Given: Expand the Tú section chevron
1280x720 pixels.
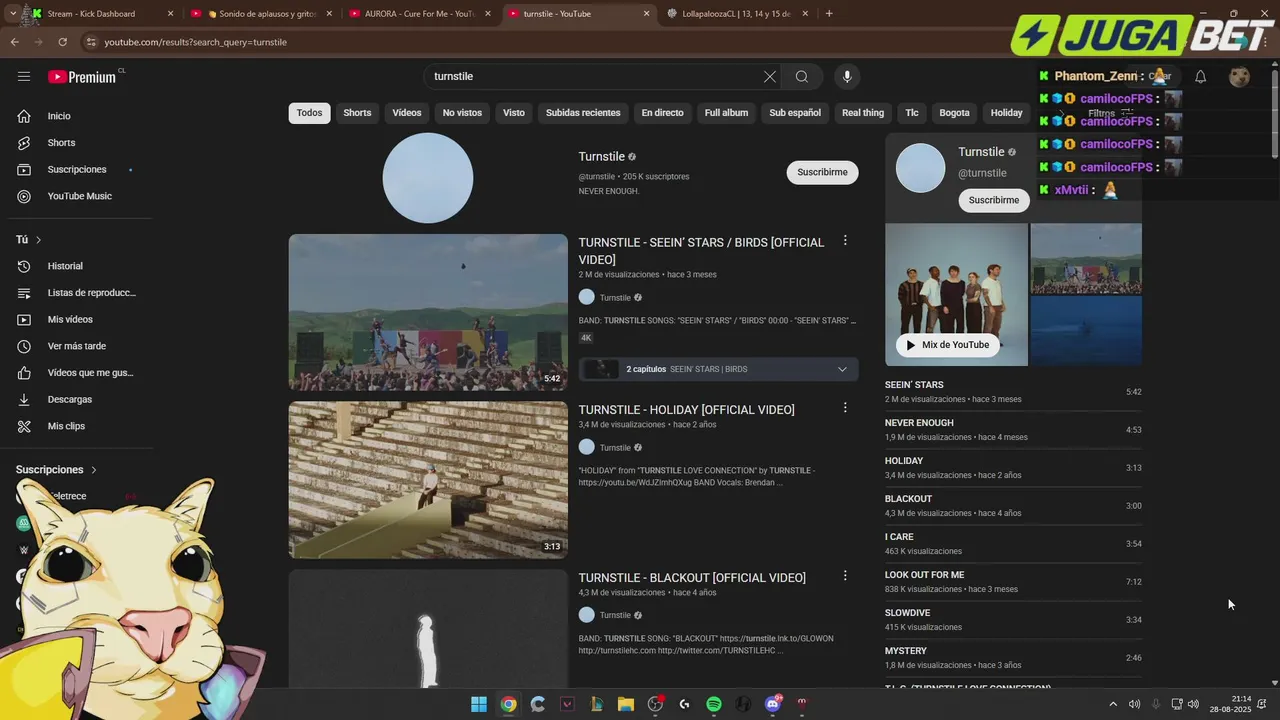Looking at the screenshot, I should (x=38, y=240).
